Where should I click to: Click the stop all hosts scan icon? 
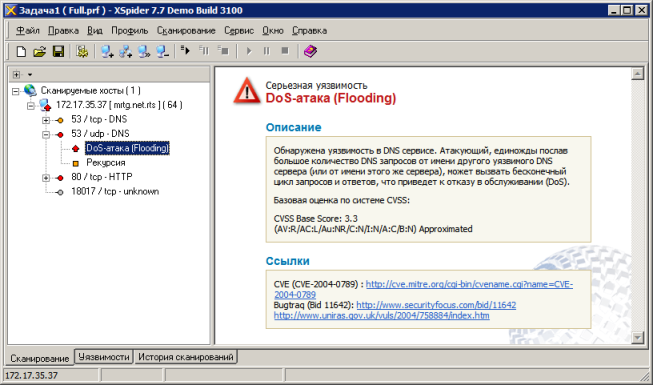[x=223, y=51]
